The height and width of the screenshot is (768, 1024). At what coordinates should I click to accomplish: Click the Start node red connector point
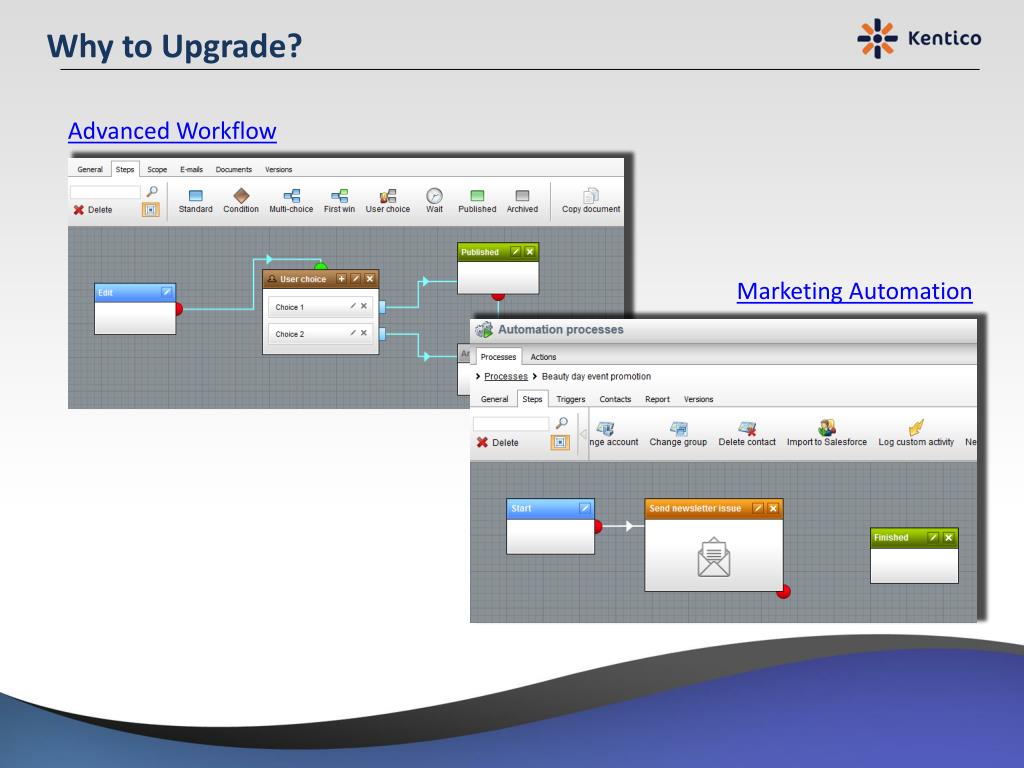[598, 526]
